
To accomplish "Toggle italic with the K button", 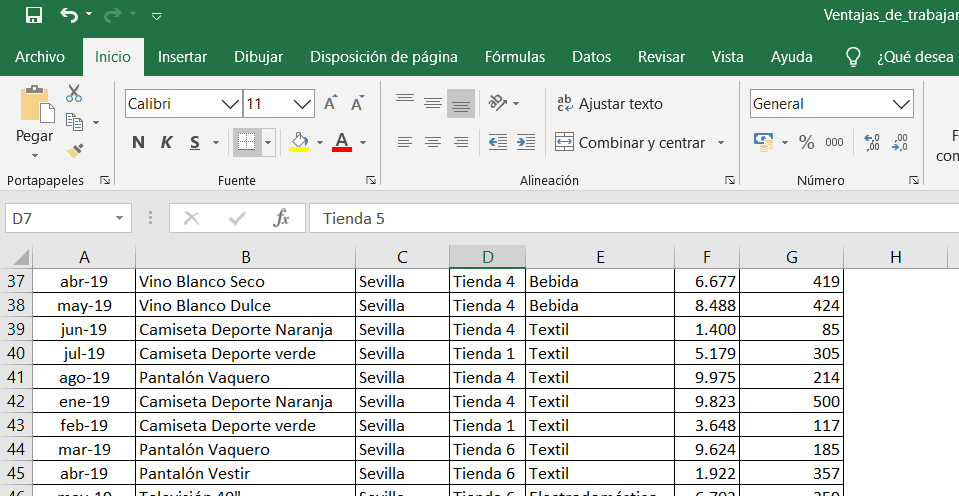I will coord(166,143).
